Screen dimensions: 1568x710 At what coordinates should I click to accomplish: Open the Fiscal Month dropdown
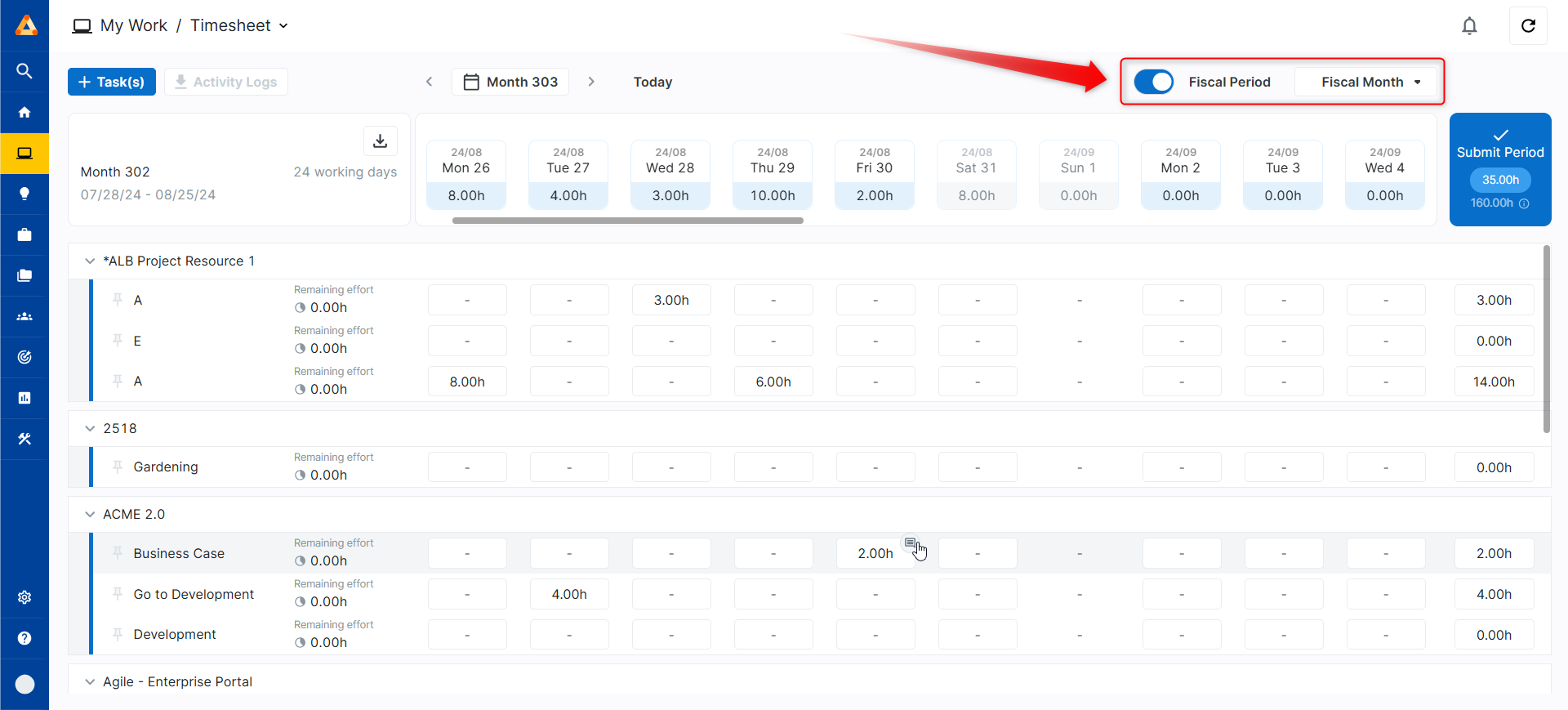1370,82
